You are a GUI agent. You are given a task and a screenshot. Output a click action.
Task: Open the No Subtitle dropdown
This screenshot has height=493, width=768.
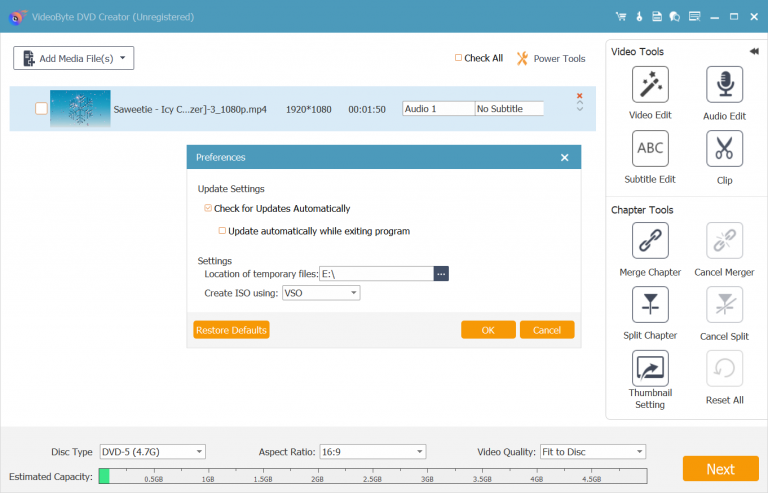[509, 109]
